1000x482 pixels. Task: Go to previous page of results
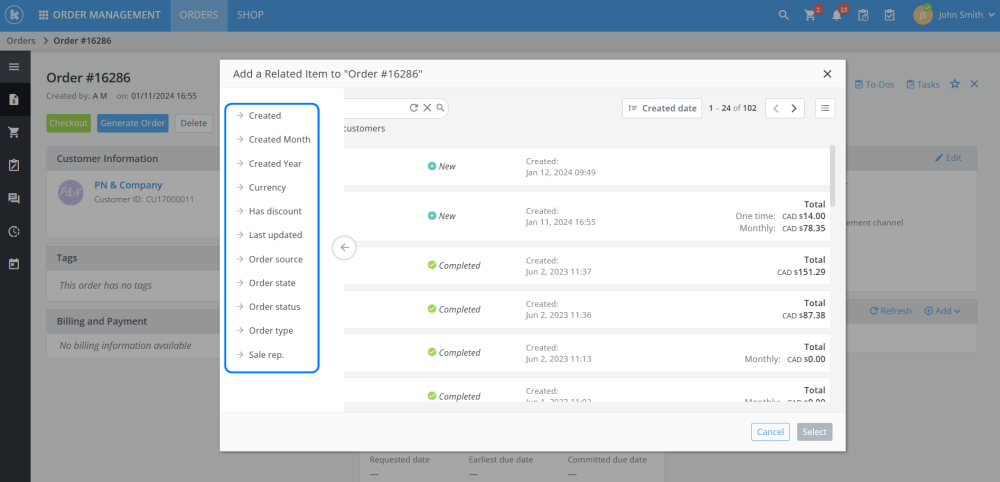point(776,108)
